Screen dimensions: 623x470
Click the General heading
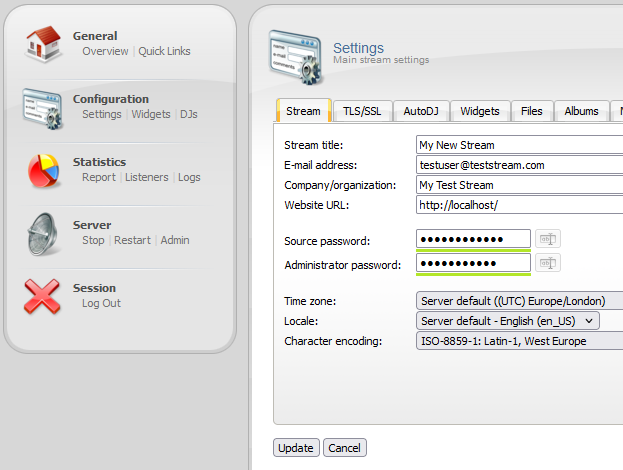[x=95, y=36]
